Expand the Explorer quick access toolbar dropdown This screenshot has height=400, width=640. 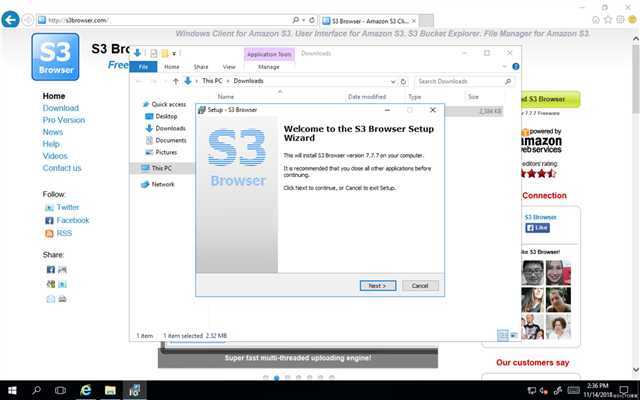pos(174,53)
